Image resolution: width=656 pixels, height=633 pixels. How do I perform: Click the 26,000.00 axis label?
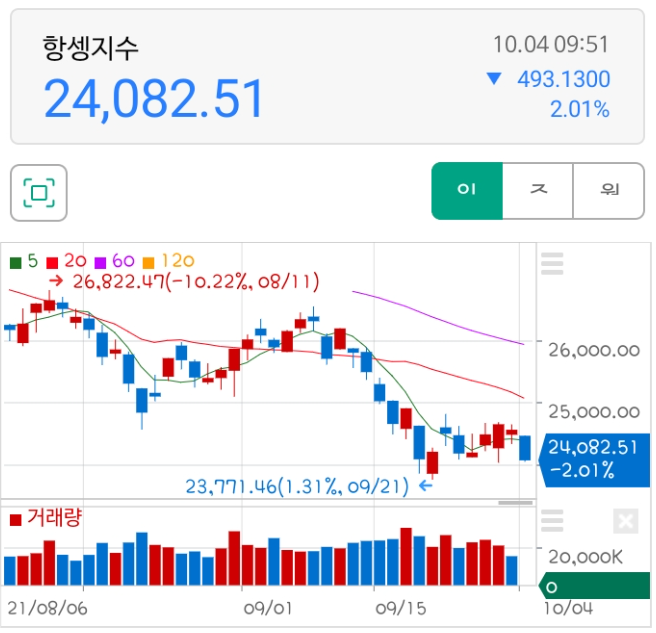594,351
